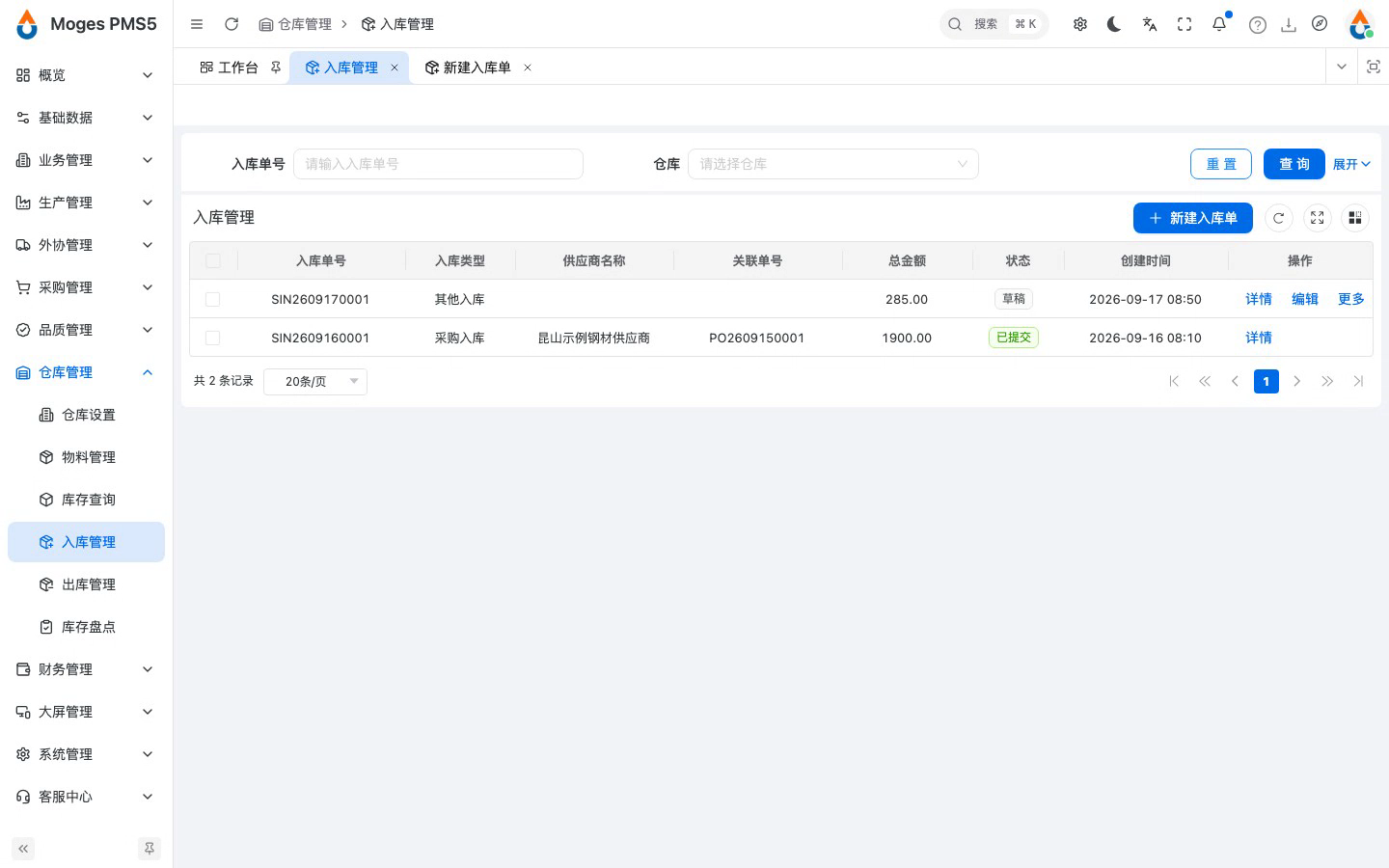Open the compass navigation icon
This screenshot has width=1389, height=868.
(x=1320, y=24)
